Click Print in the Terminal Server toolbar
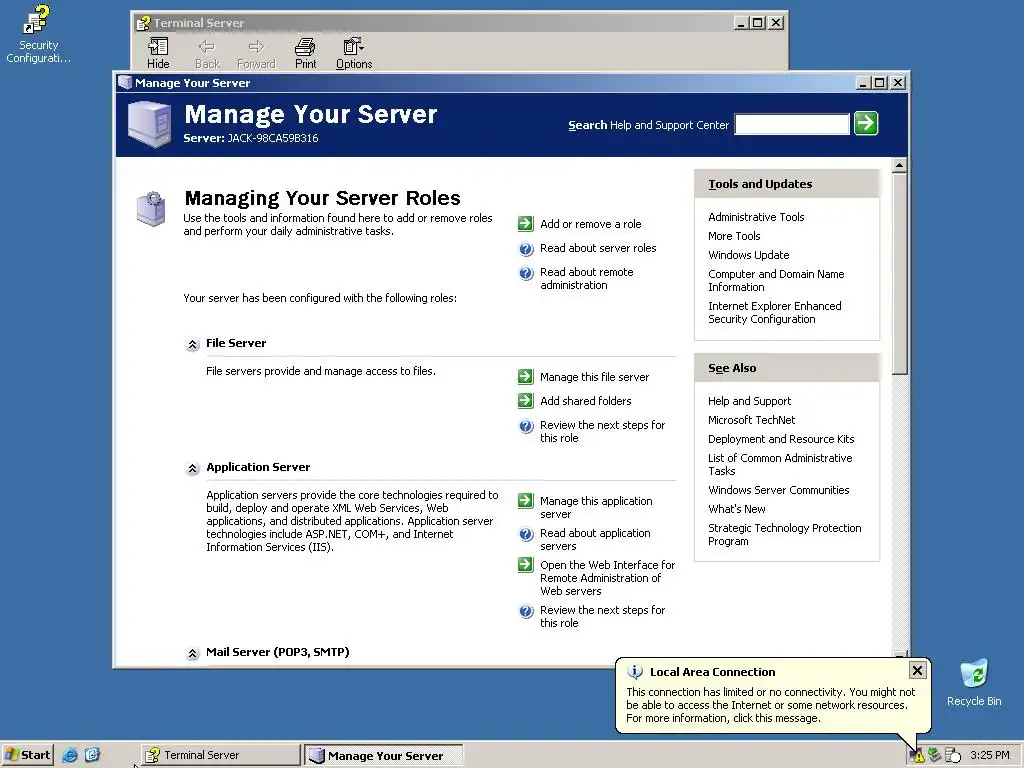1024x768 pixels. [305, 53]
